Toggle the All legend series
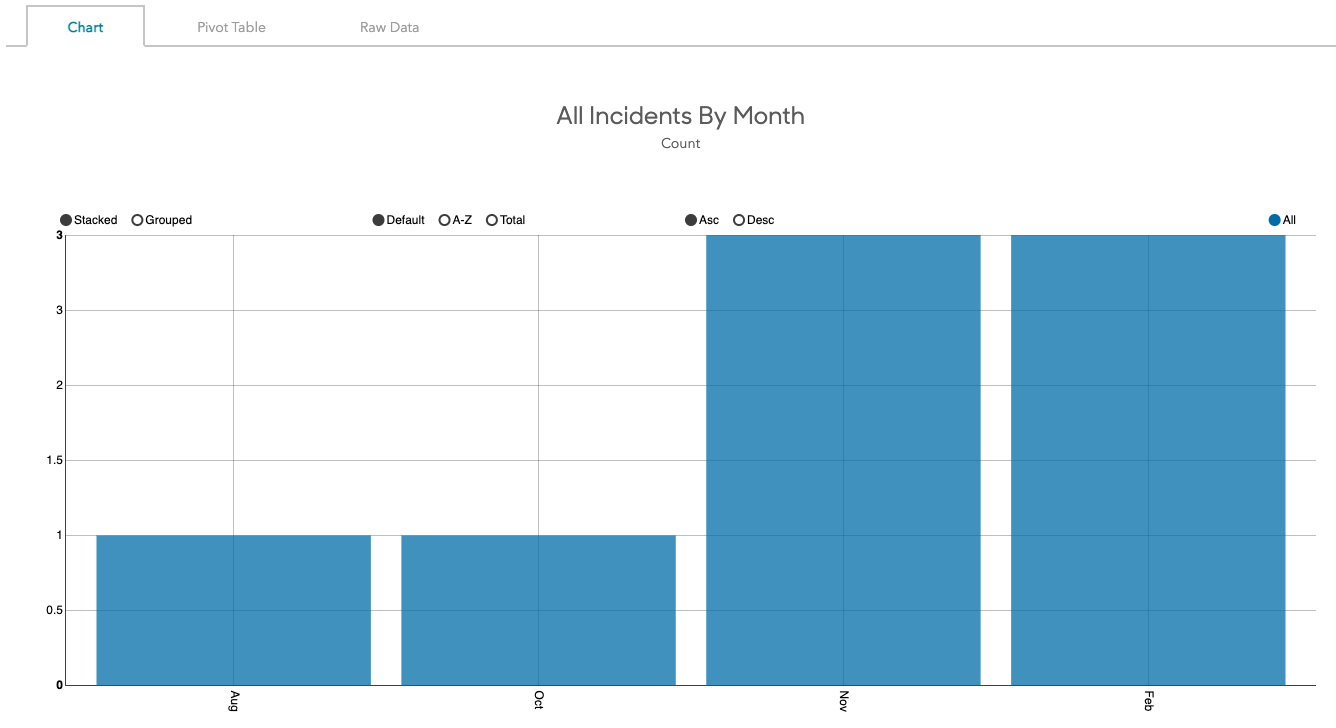Screen dimensions: 1336x728 tap(1282, 220)
